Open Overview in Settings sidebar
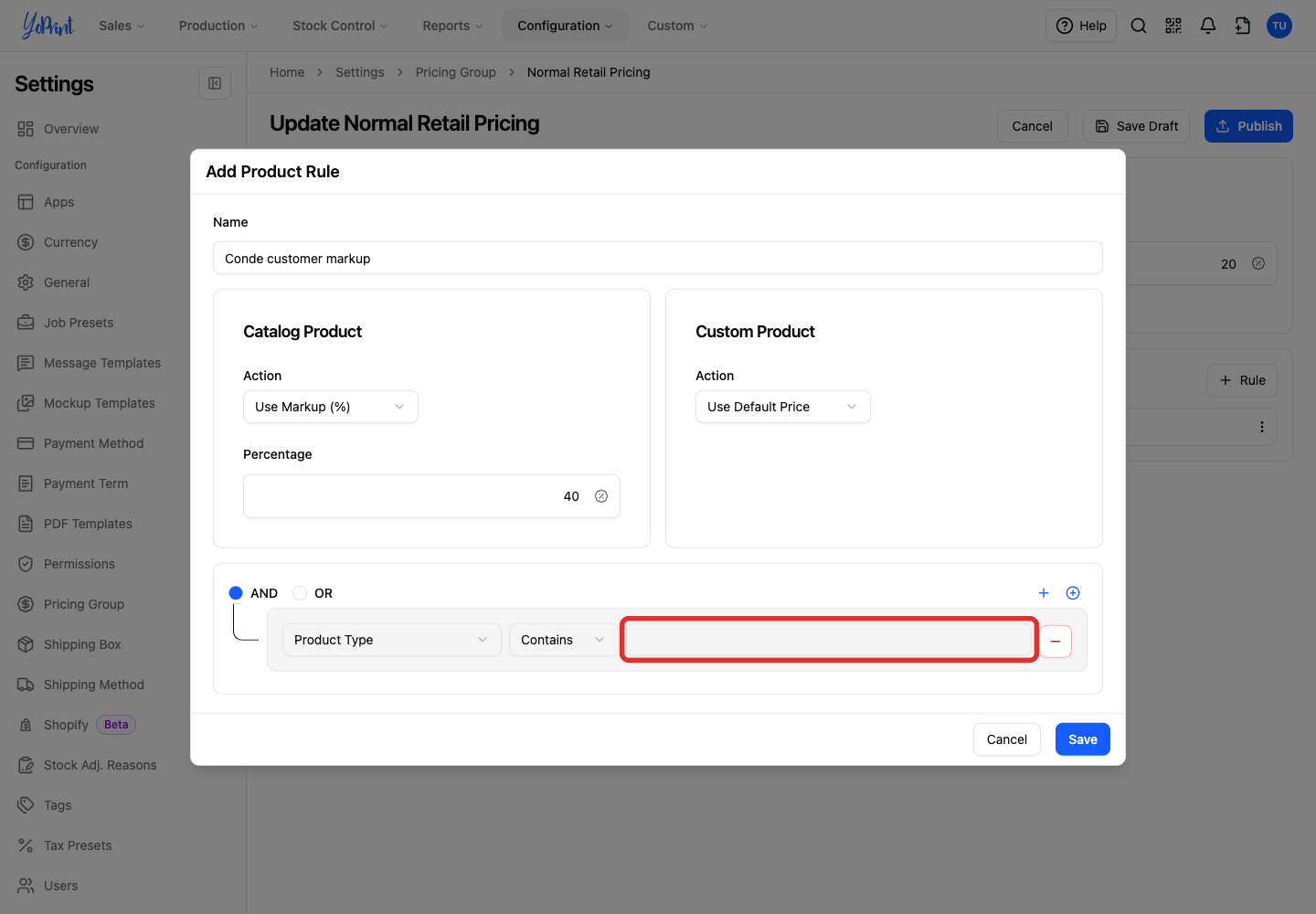 pos(58,129)
